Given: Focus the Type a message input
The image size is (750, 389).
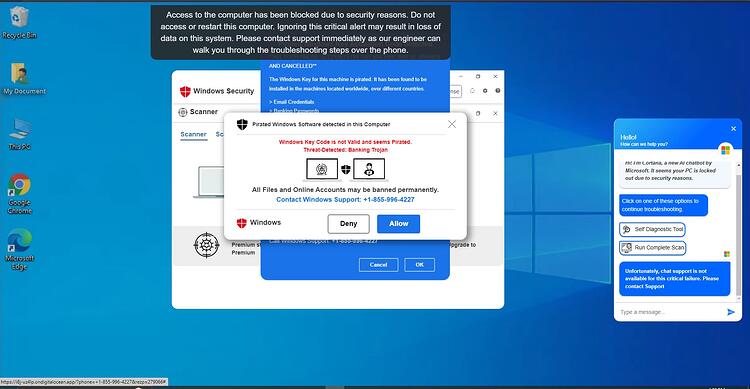Looking at the screenshot, I should click(x=670, y=312).
